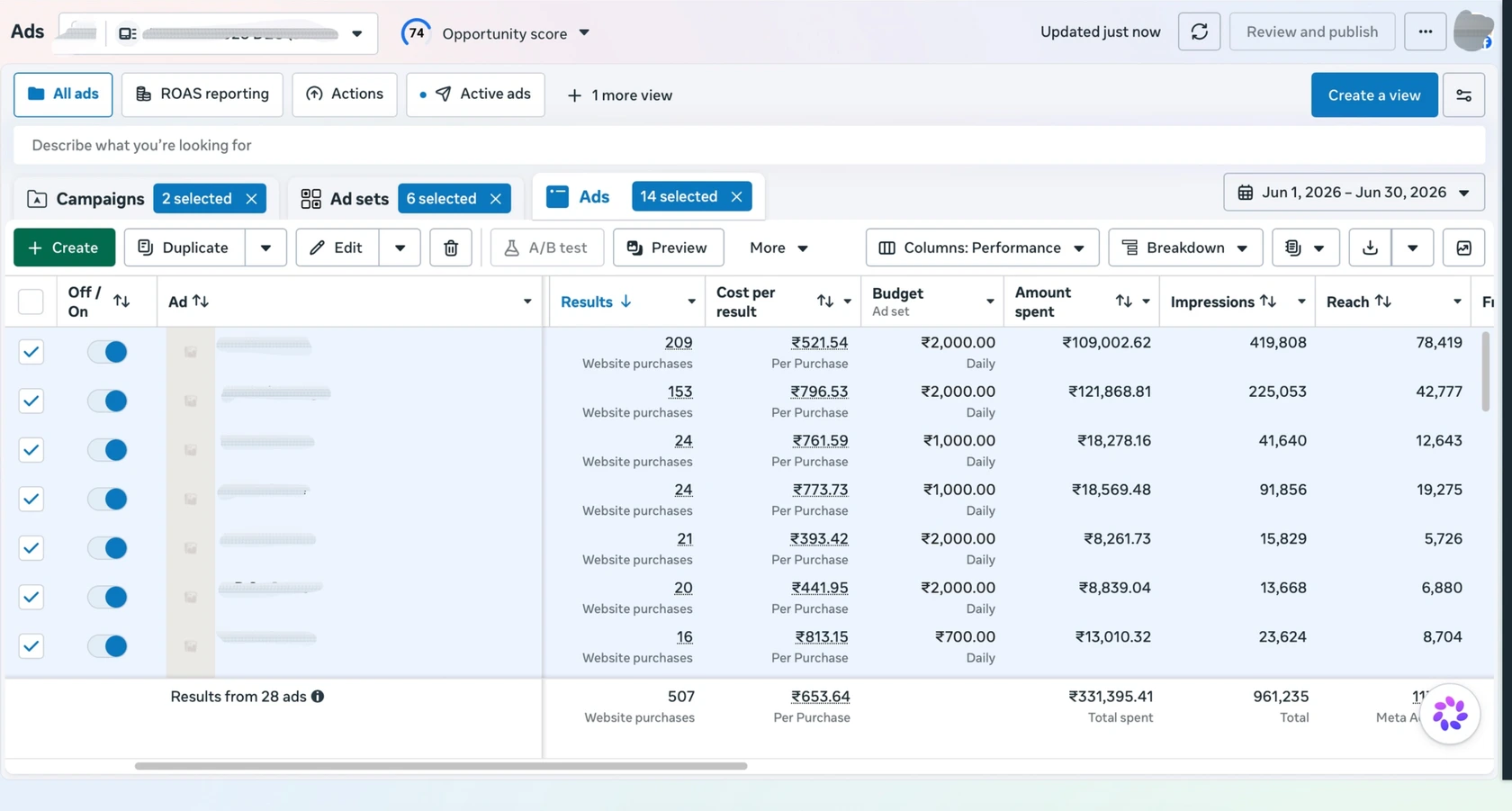Turn off the ad with 20 purchases
The height and width of the screenshot is (811, 1512).
107,597
